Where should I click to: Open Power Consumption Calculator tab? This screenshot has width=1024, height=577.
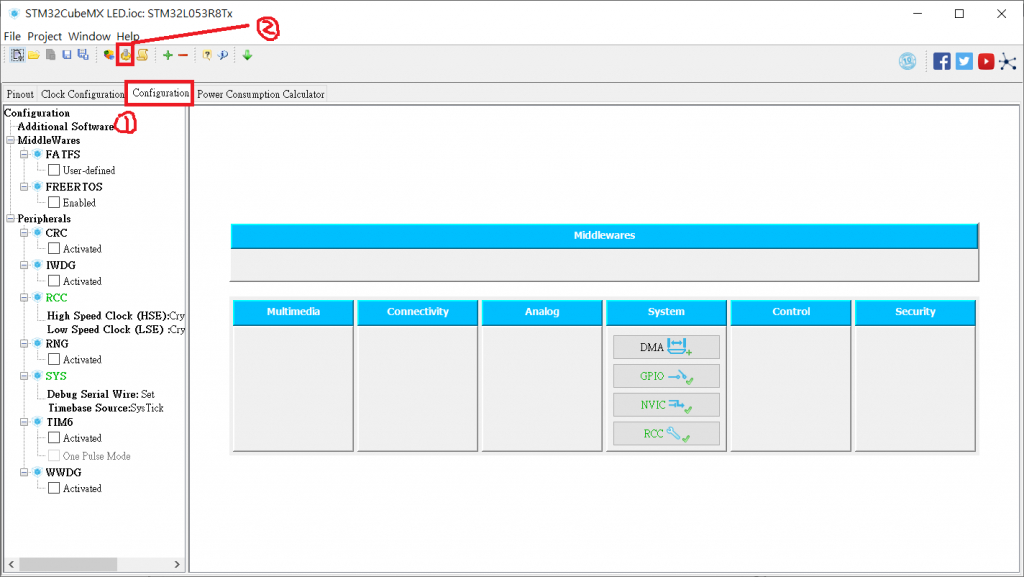click(x=261, y=94)
